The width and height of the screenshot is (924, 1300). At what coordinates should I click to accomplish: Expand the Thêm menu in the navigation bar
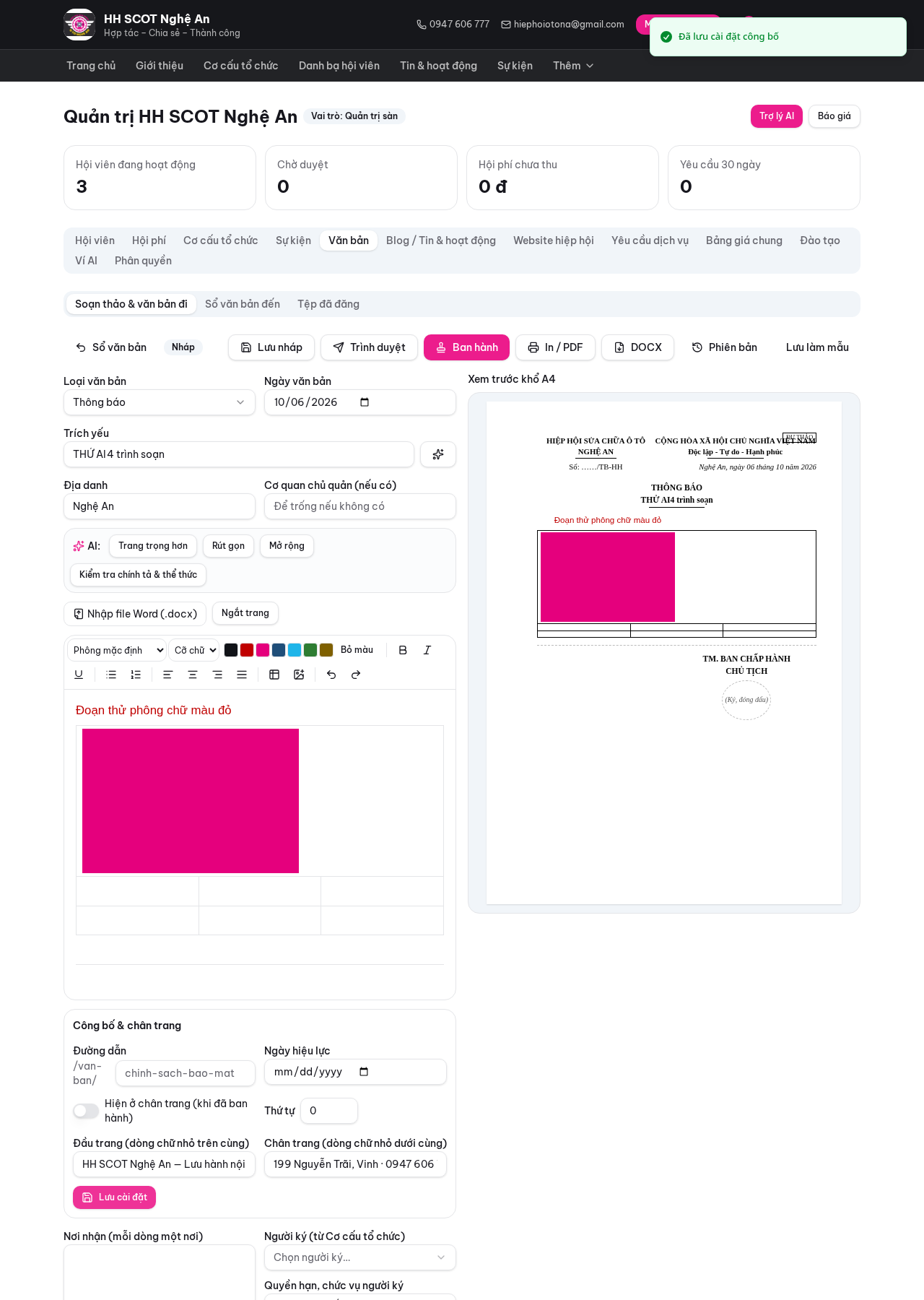tap(573, 66)
